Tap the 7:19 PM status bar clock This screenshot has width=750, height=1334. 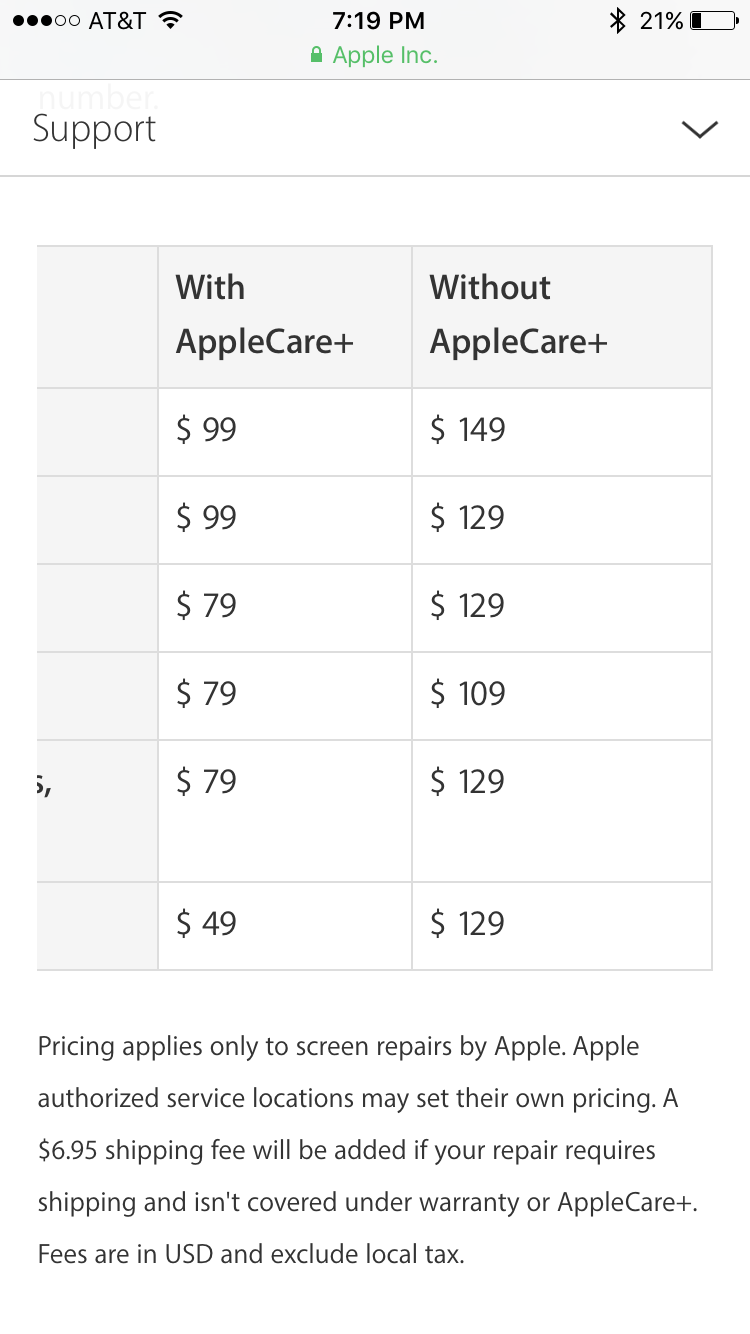tap(378, 20)
